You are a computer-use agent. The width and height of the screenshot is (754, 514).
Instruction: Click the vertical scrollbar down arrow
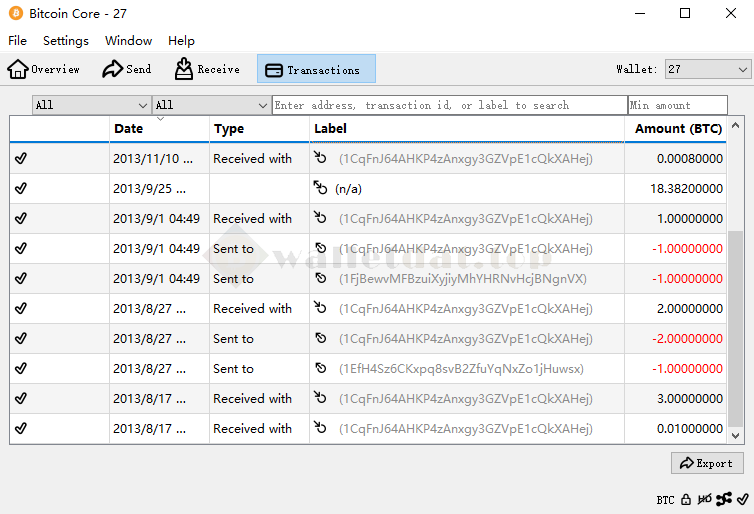point(736,436)
